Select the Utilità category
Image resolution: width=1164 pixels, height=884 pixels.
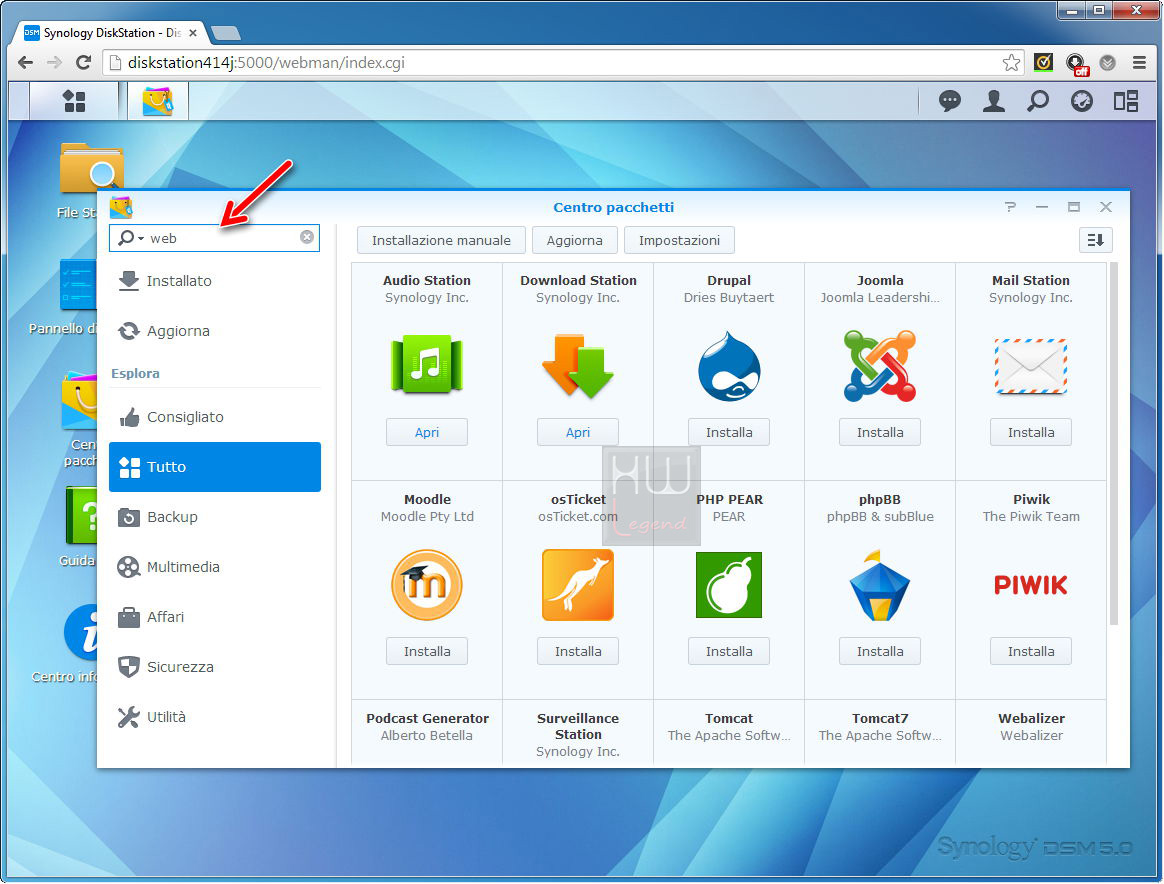coord(215,717)
